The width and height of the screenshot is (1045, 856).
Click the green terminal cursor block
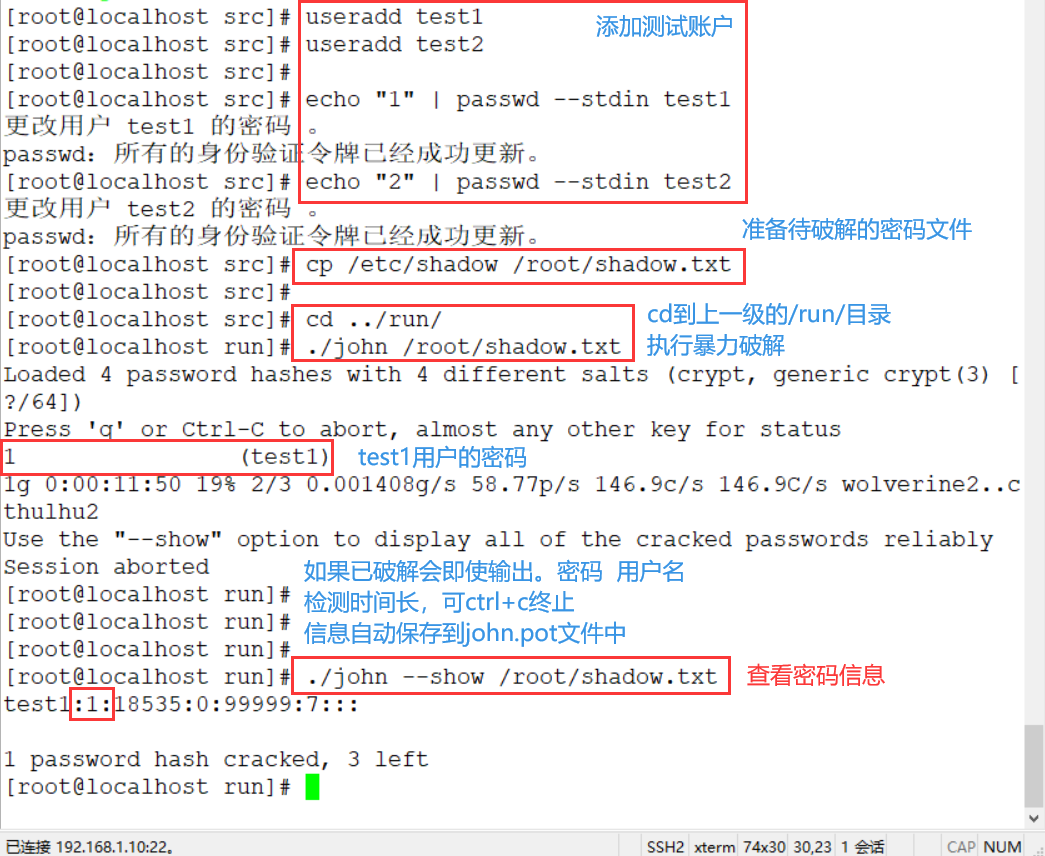pos(312,787)
